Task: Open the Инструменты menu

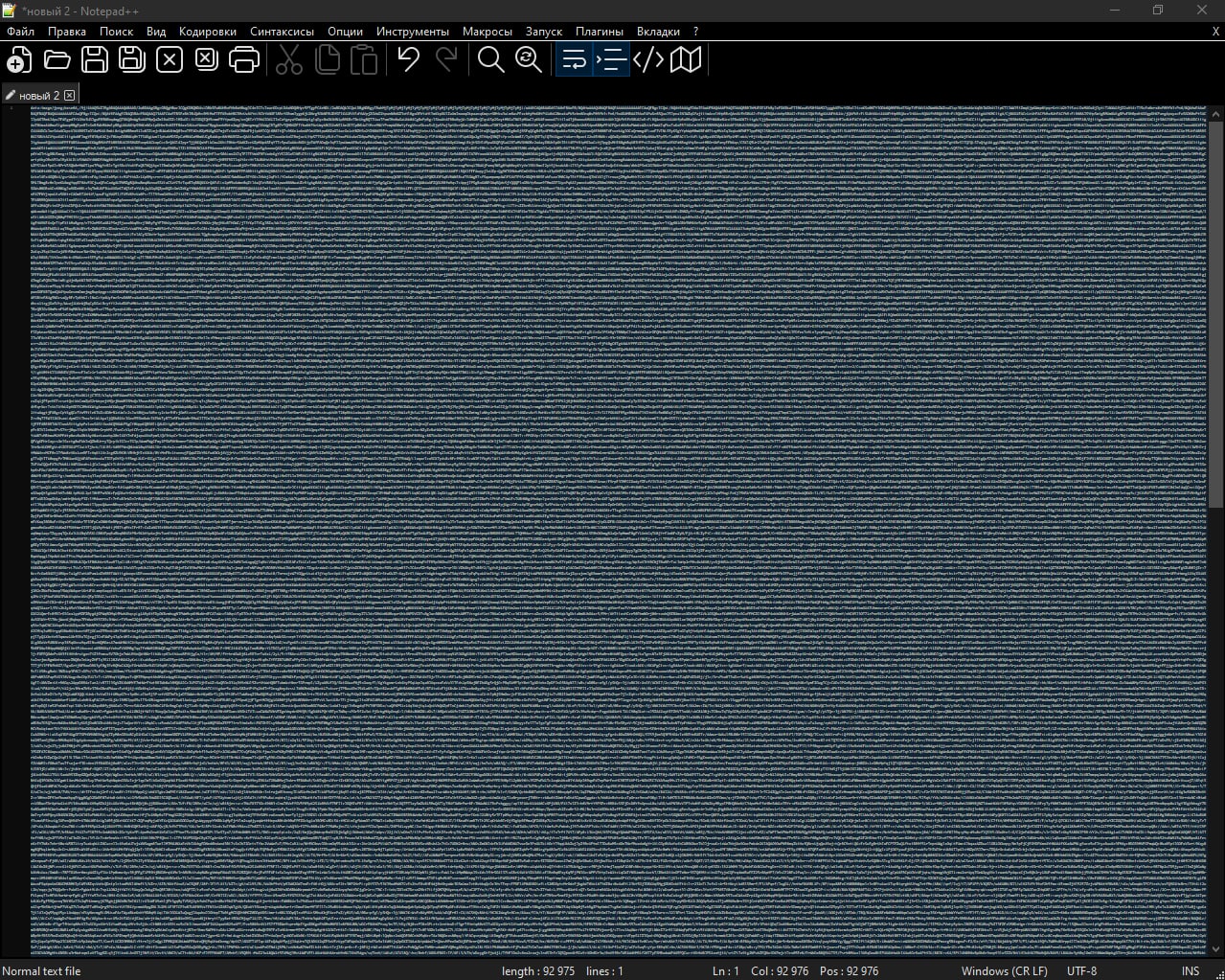Action: pyautogui.click(x=413, y=31)
